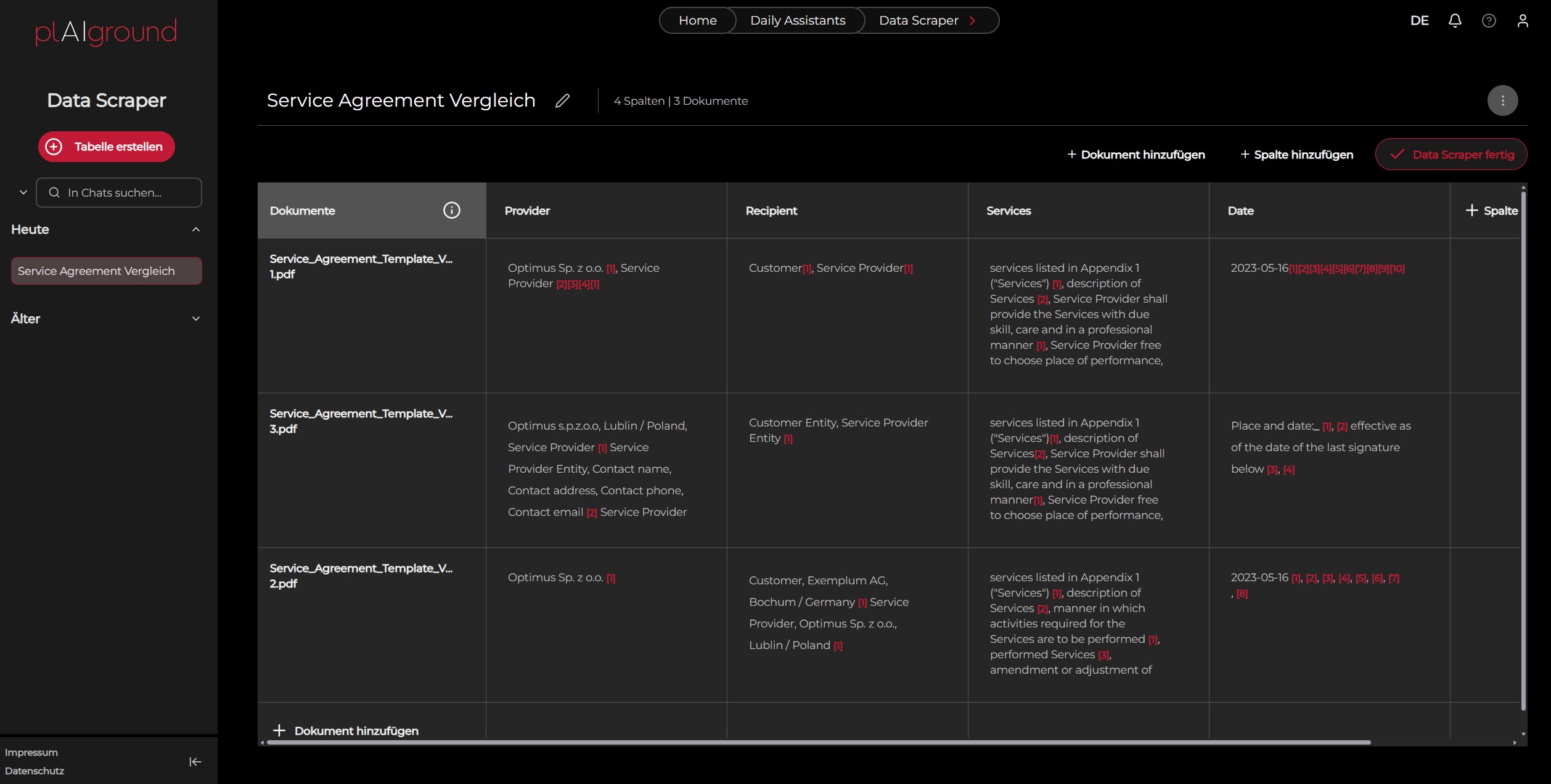Click the Data Scraper breadcrumb tab
This screenshot has height=784, width=1551.
(919, 21)
